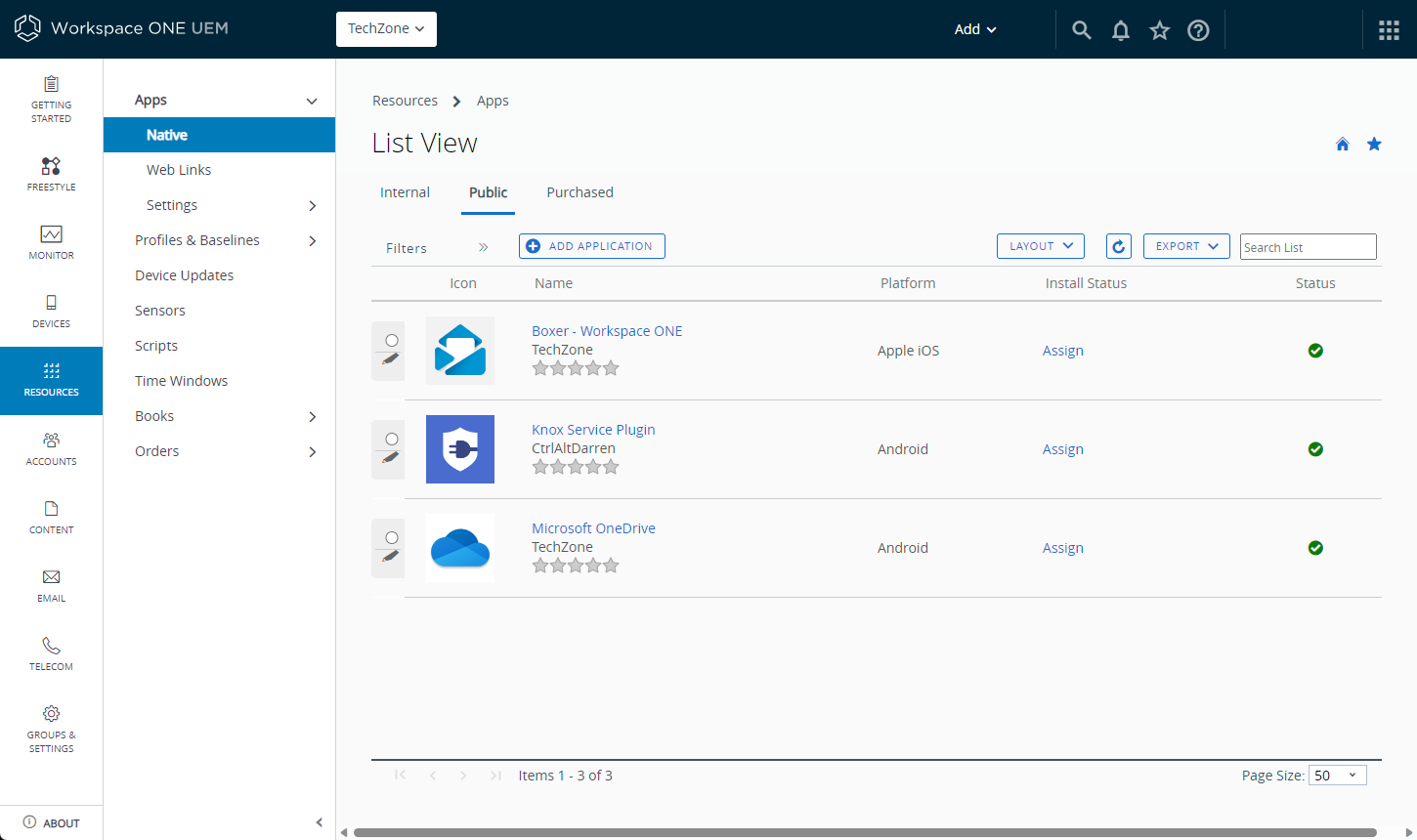This screenshot has height=840, width=1417.
Task: Select the Boxer - Workspace ONE radio button
Action: click(392, 340)
